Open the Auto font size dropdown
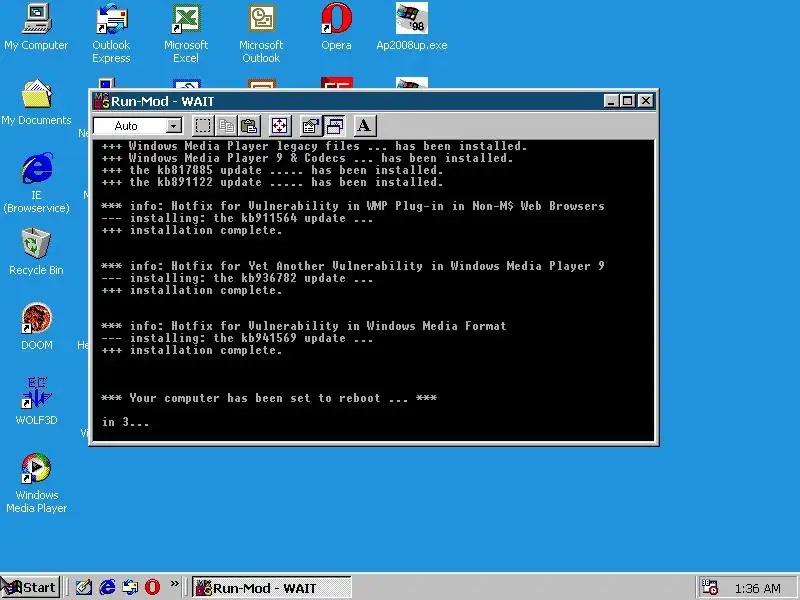800x600 pixels. [174, 126]
